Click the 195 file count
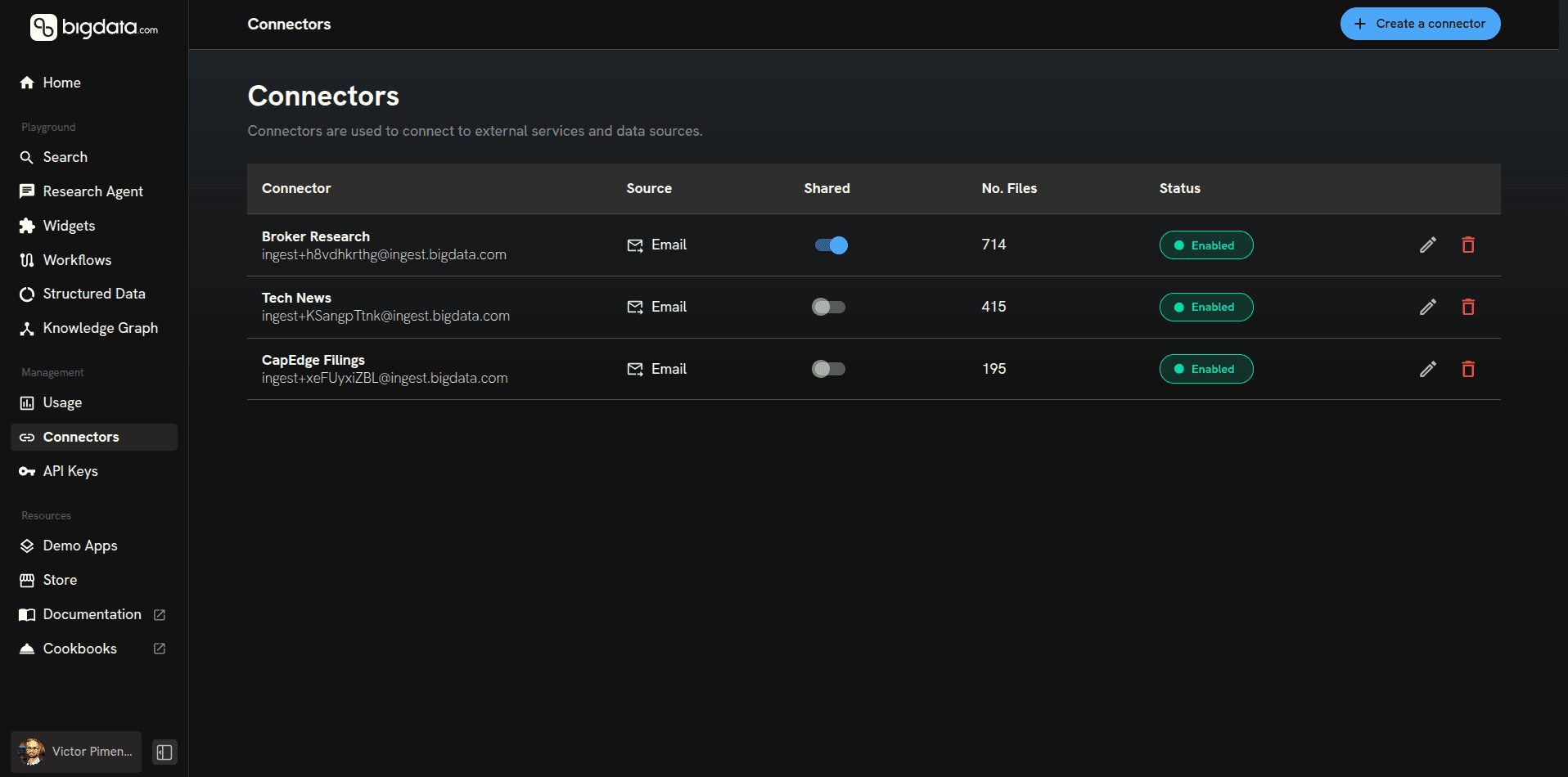The width and height of the screenshot is (1568, 777). tap(994, 369)
